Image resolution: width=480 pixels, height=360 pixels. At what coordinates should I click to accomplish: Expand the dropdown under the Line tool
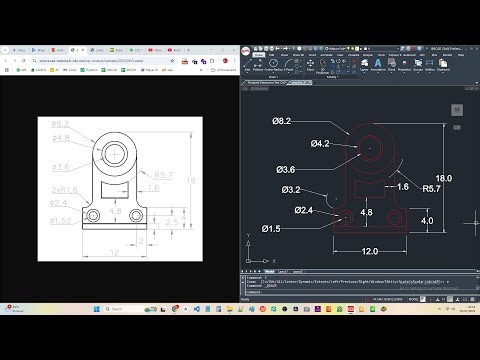247,73
